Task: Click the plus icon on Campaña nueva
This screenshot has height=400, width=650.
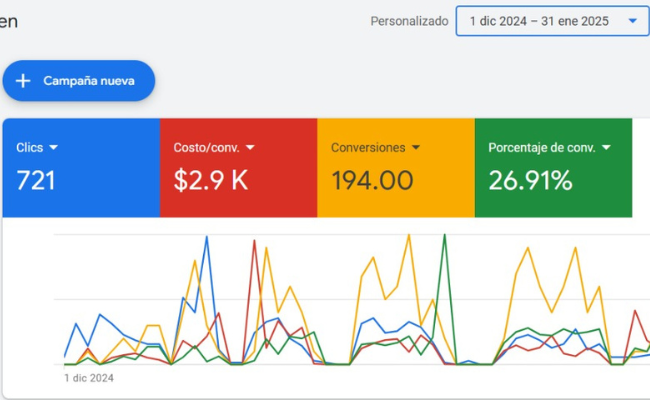Action: coord(23,81)
